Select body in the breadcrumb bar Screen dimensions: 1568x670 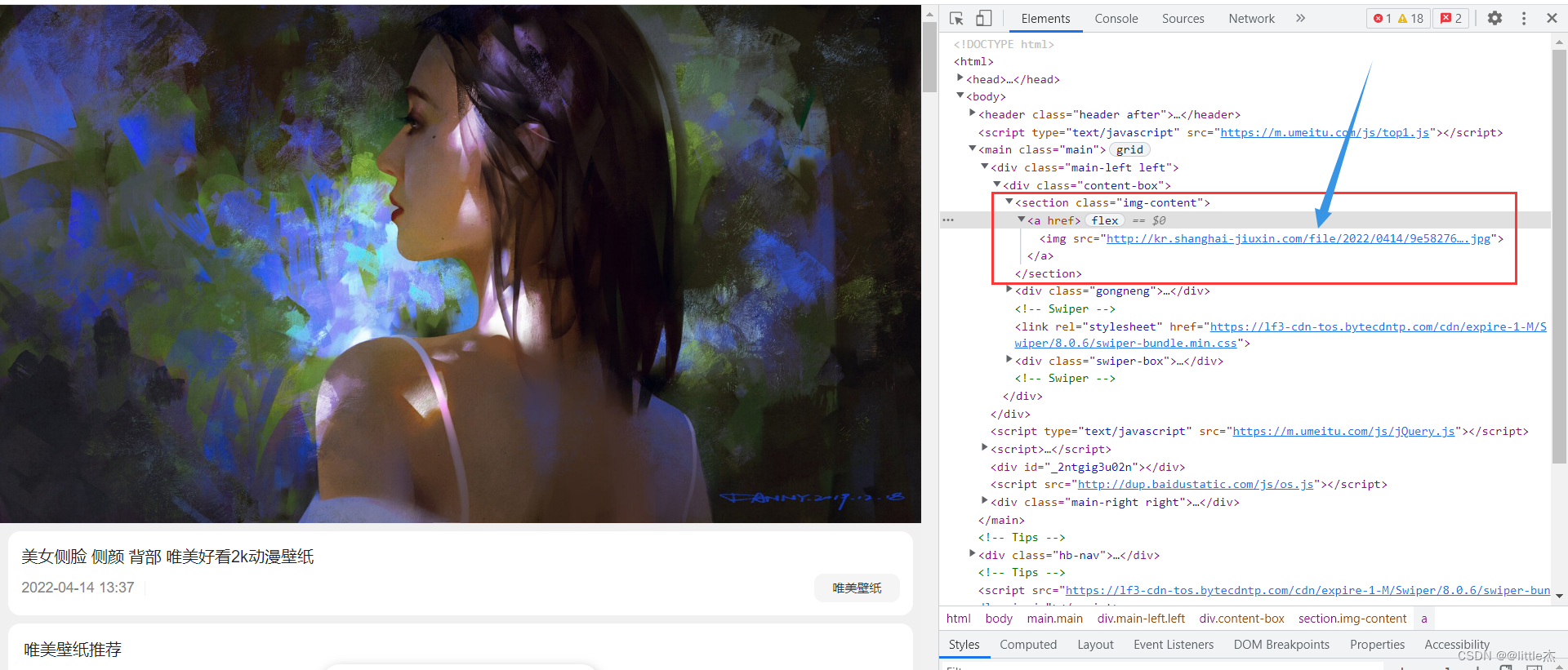coord(999,619)
